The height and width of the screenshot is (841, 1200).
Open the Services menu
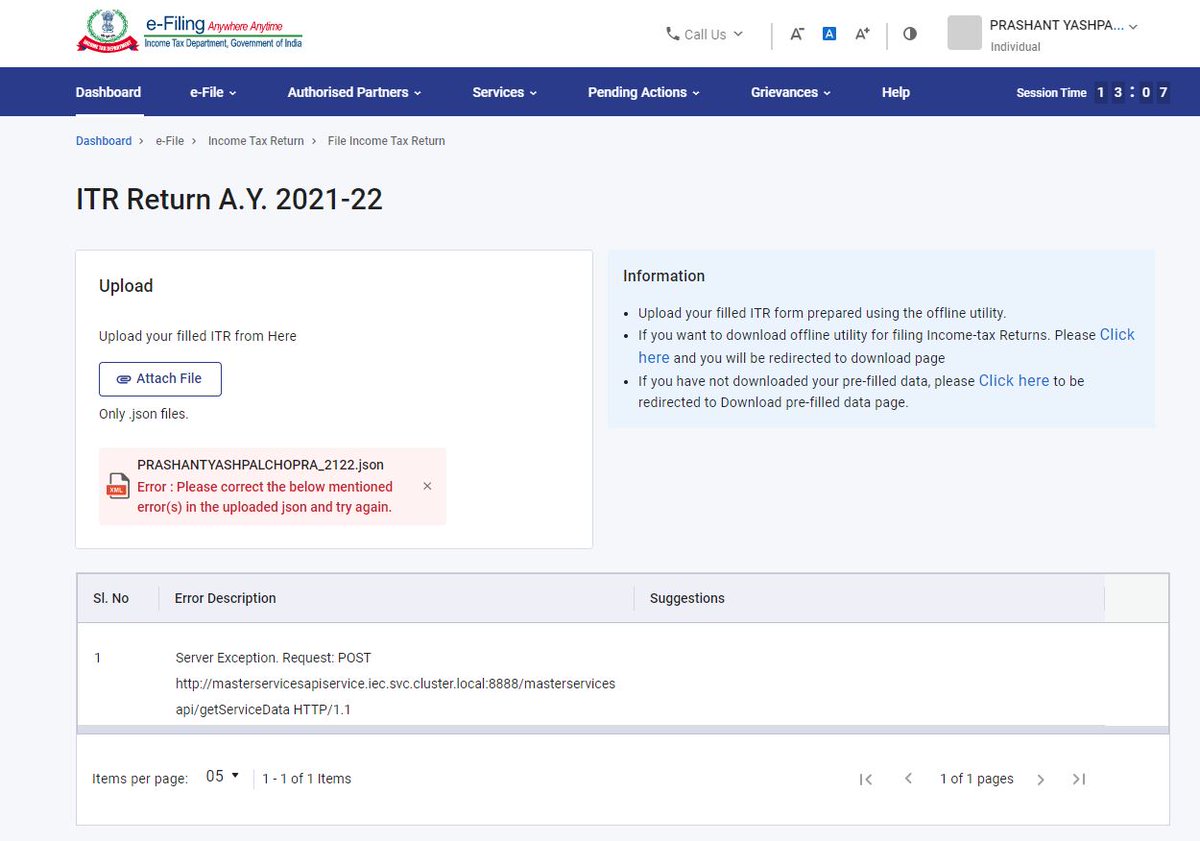504,92
